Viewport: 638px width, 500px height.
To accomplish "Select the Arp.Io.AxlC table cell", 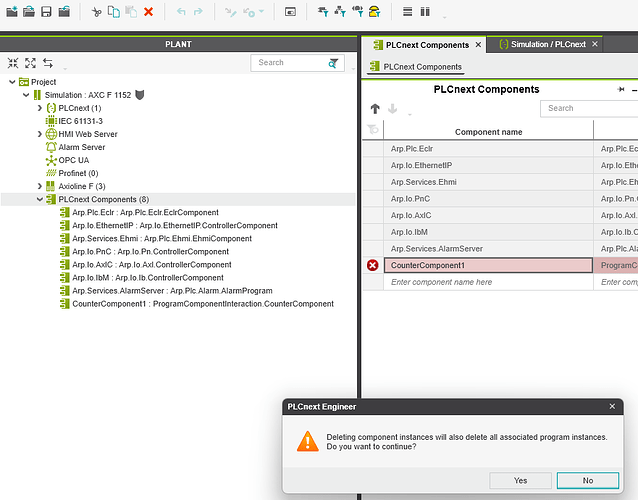I will coord(488,215).
